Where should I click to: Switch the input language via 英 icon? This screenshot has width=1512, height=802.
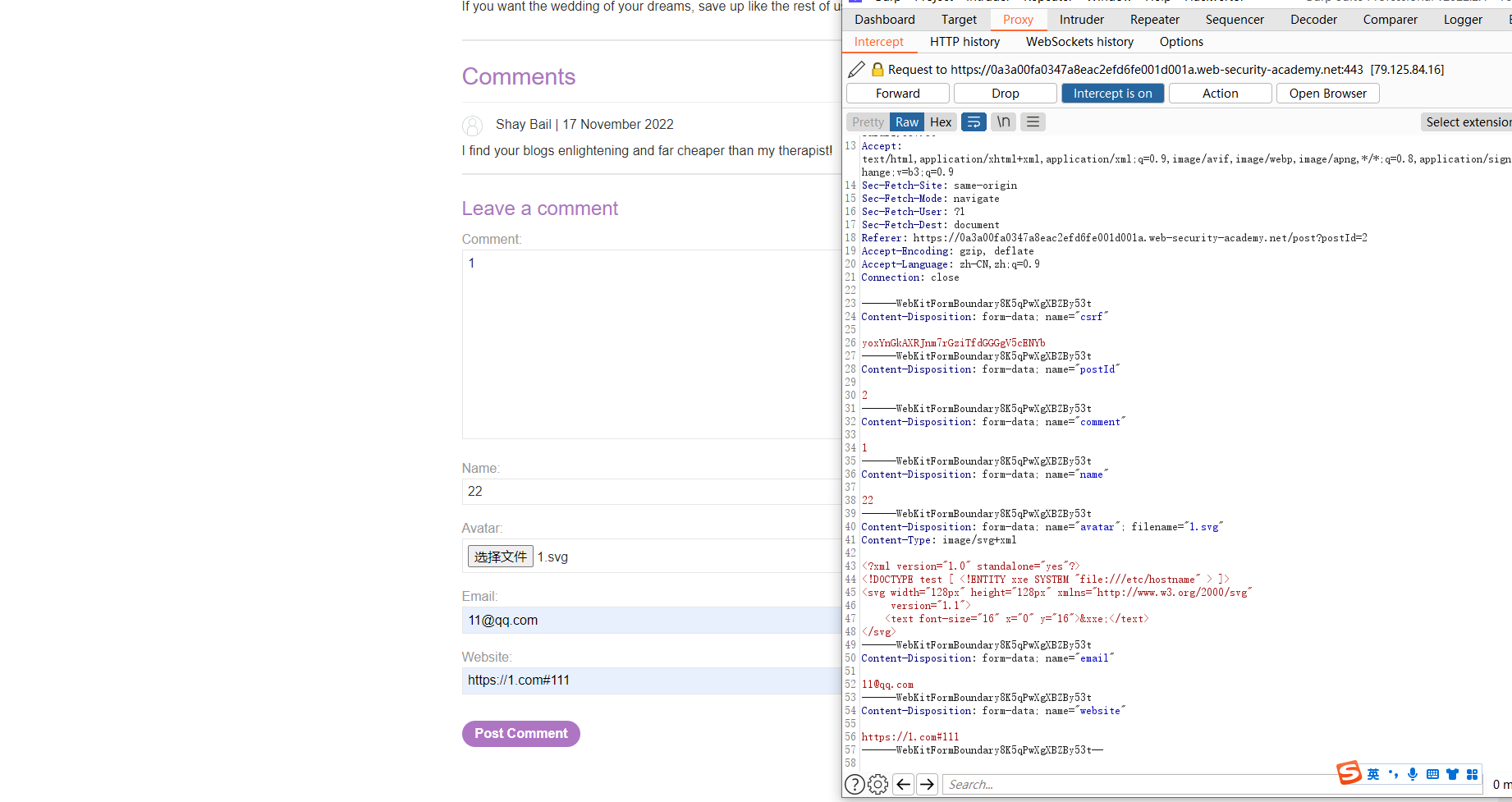[1373, 774]
